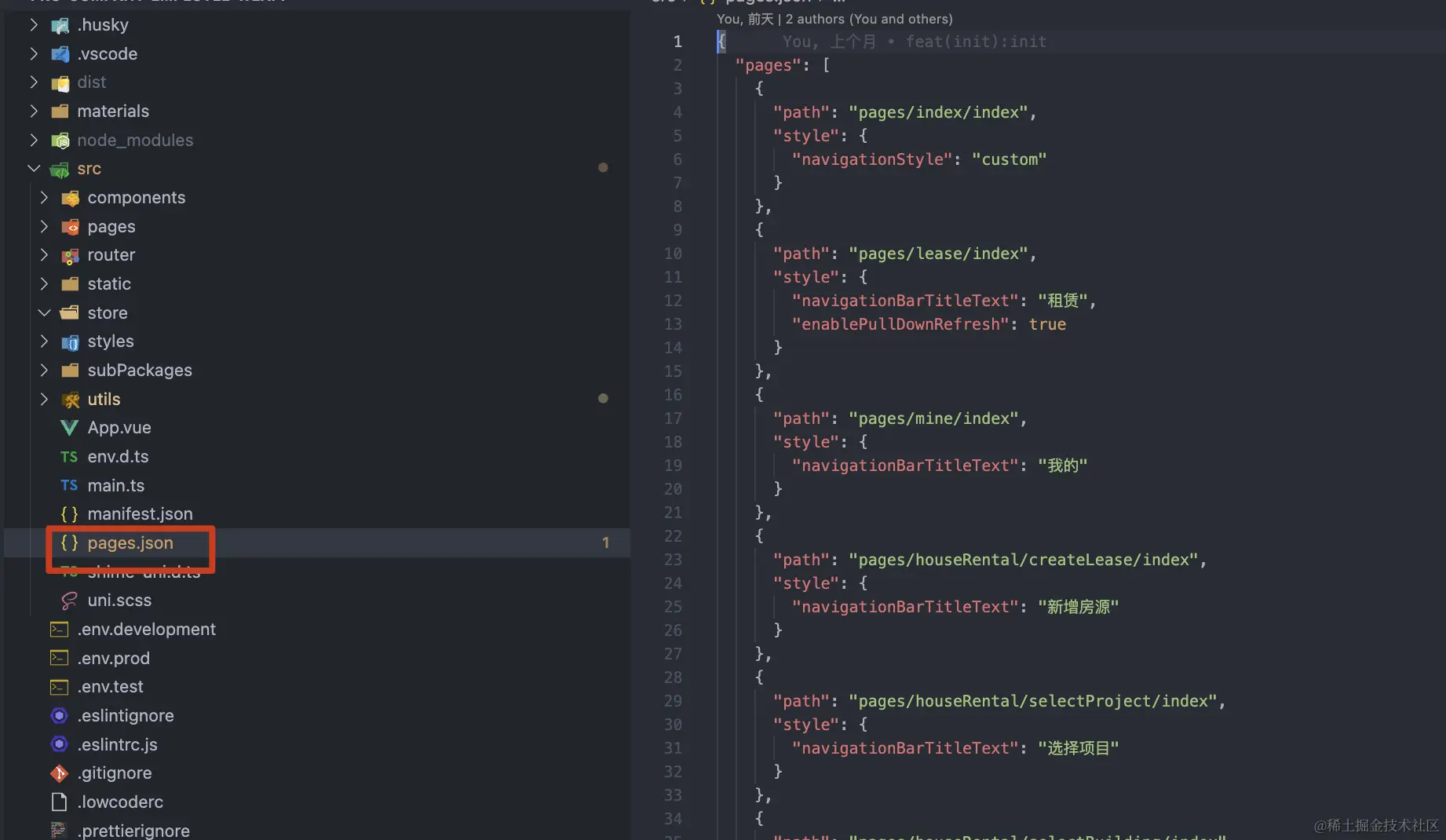Expand the node_modules folder chevron
The width and height of the screenshot is (1446, 840).
click(34, 140)
